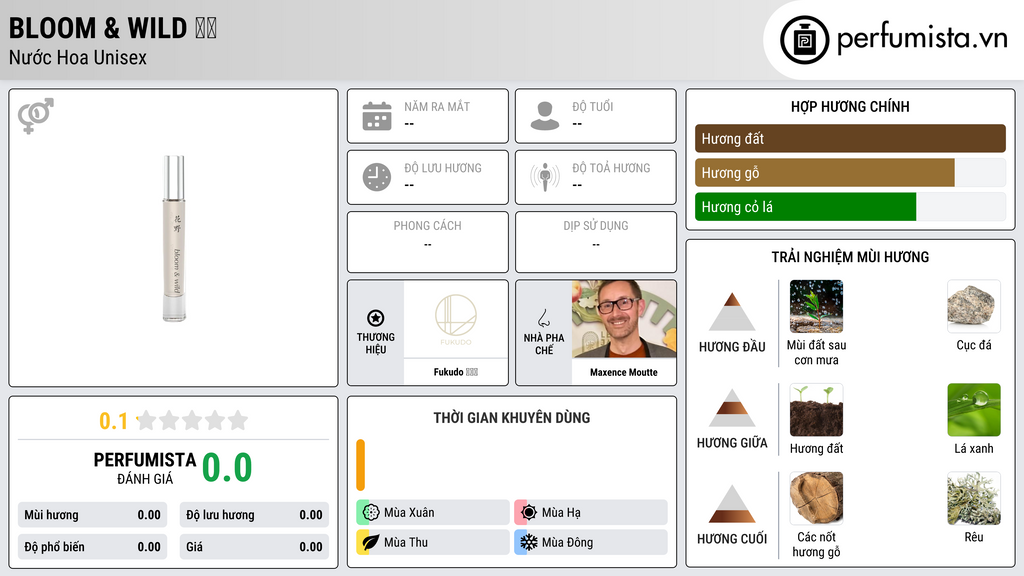Image resolution: width=1024 pixels, height=576 pixels.
Task: Click the Mùi hương 0.00 score row
Action: [x=93, y=515]
